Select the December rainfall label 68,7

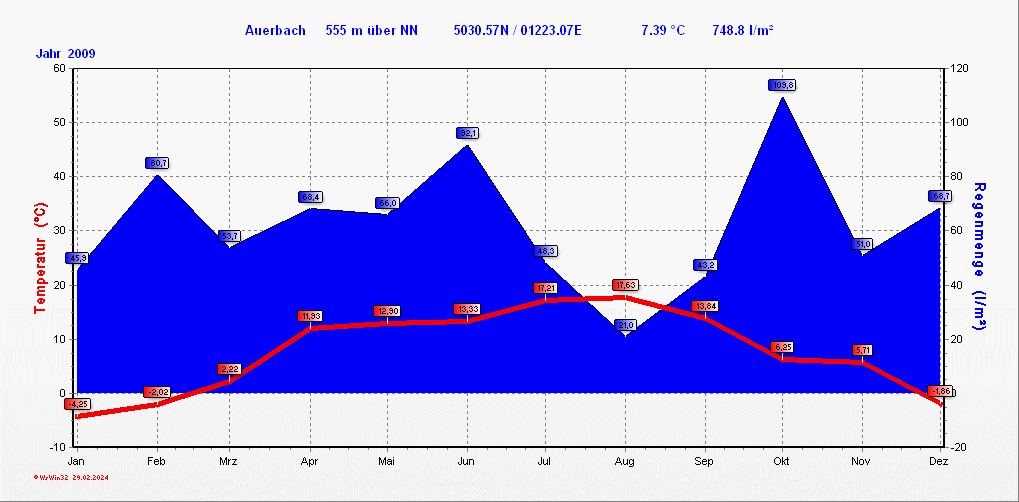940,196
